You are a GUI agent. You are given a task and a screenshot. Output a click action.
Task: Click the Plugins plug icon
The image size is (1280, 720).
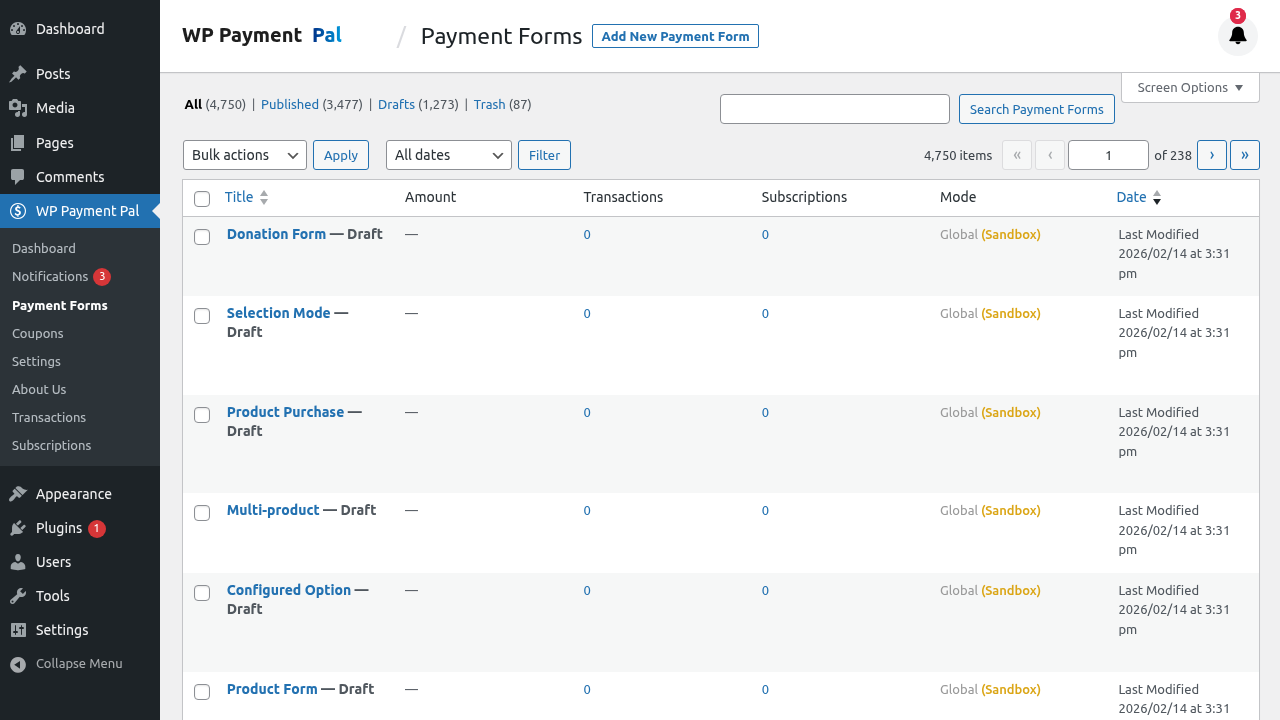(18, 528)
